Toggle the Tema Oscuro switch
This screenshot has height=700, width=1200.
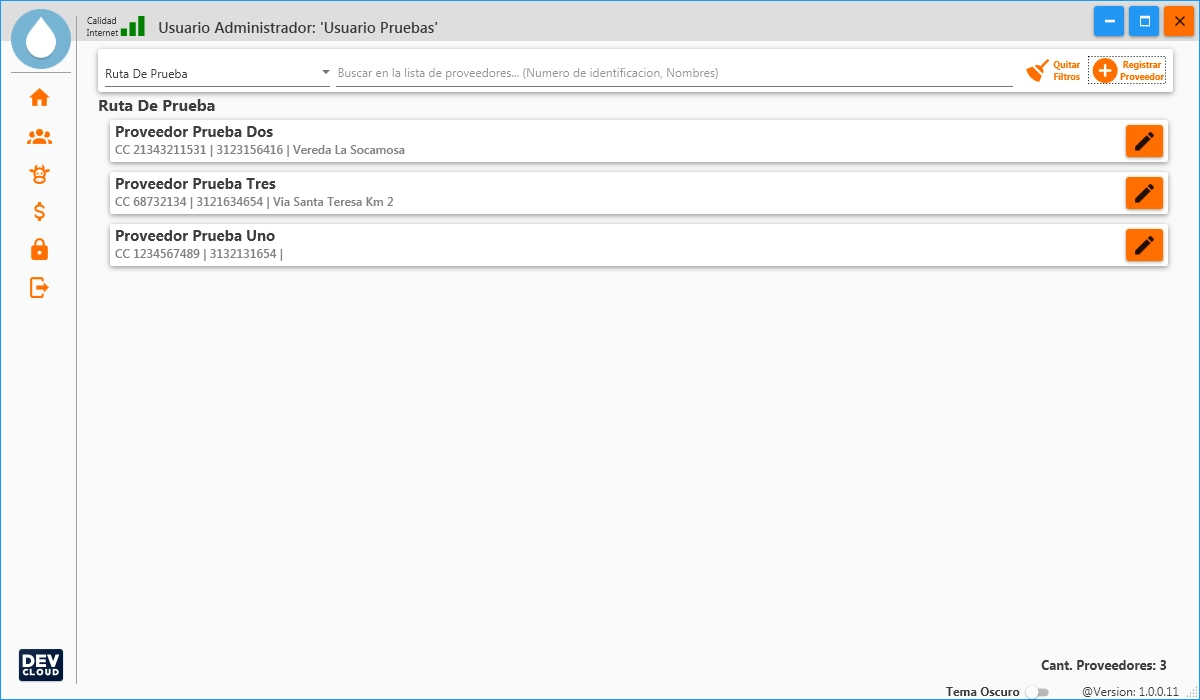click(1038, 692)
